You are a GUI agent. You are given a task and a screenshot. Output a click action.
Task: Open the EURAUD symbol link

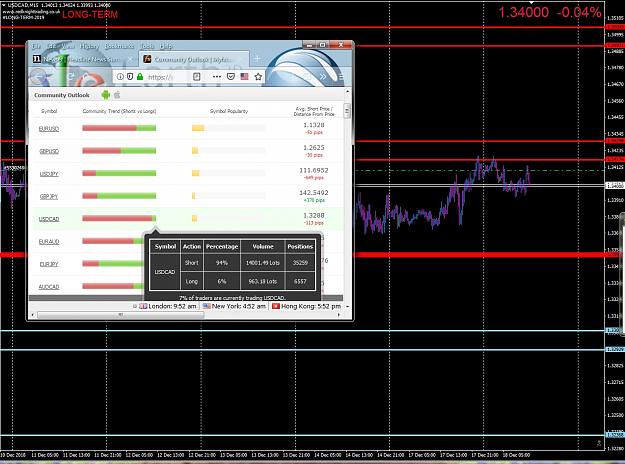[49, 242]
